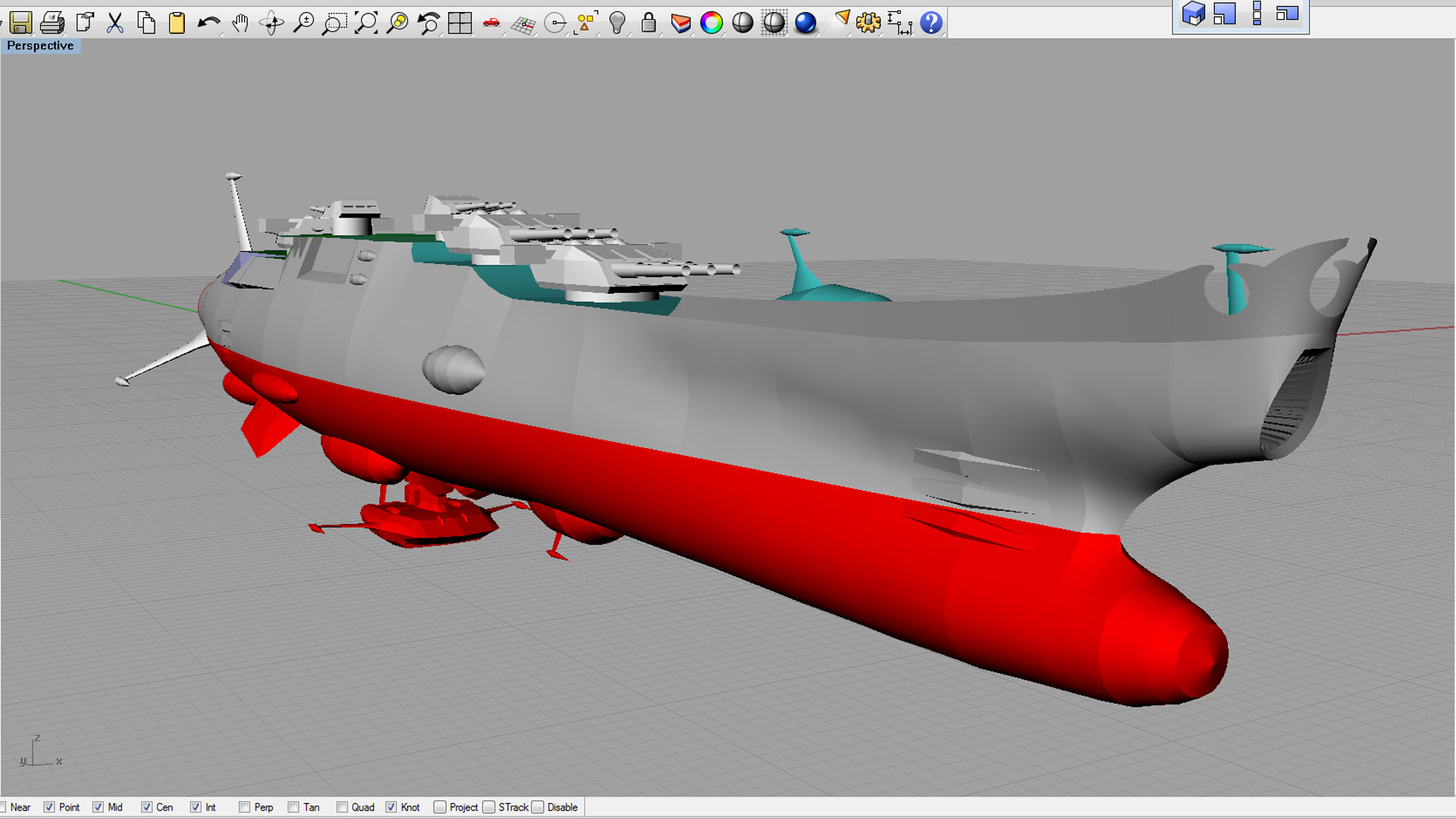Screen dimensions: 1456x819
Task: Select the Zoom Dynamic magnifier tool
Action: pos(303,23)
